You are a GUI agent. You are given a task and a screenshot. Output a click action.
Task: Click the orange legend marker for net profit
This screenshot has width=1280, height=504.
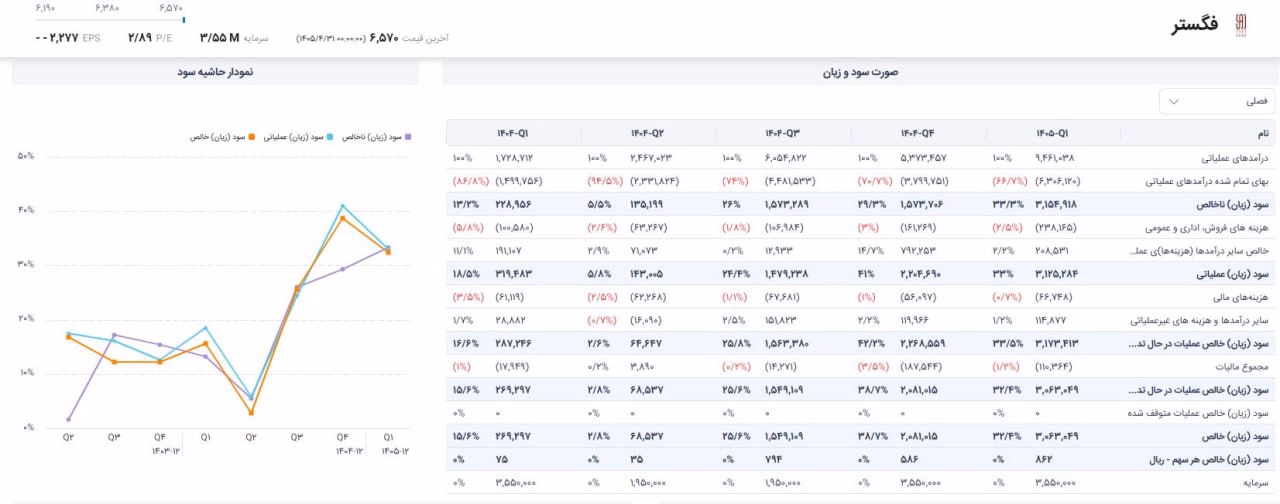253,136
